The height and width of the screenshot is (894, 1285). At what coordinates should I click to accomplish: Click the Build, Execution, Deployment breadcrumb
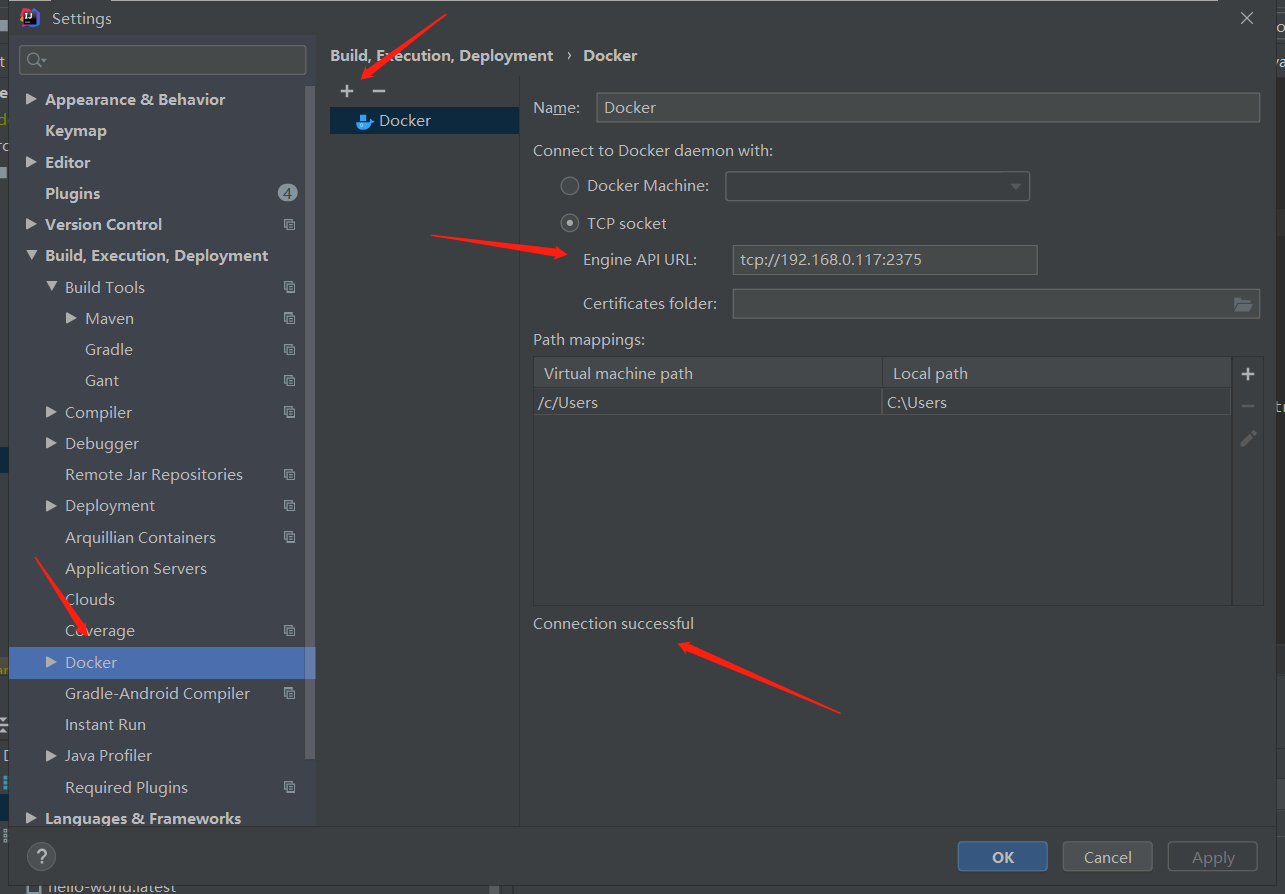442,56
